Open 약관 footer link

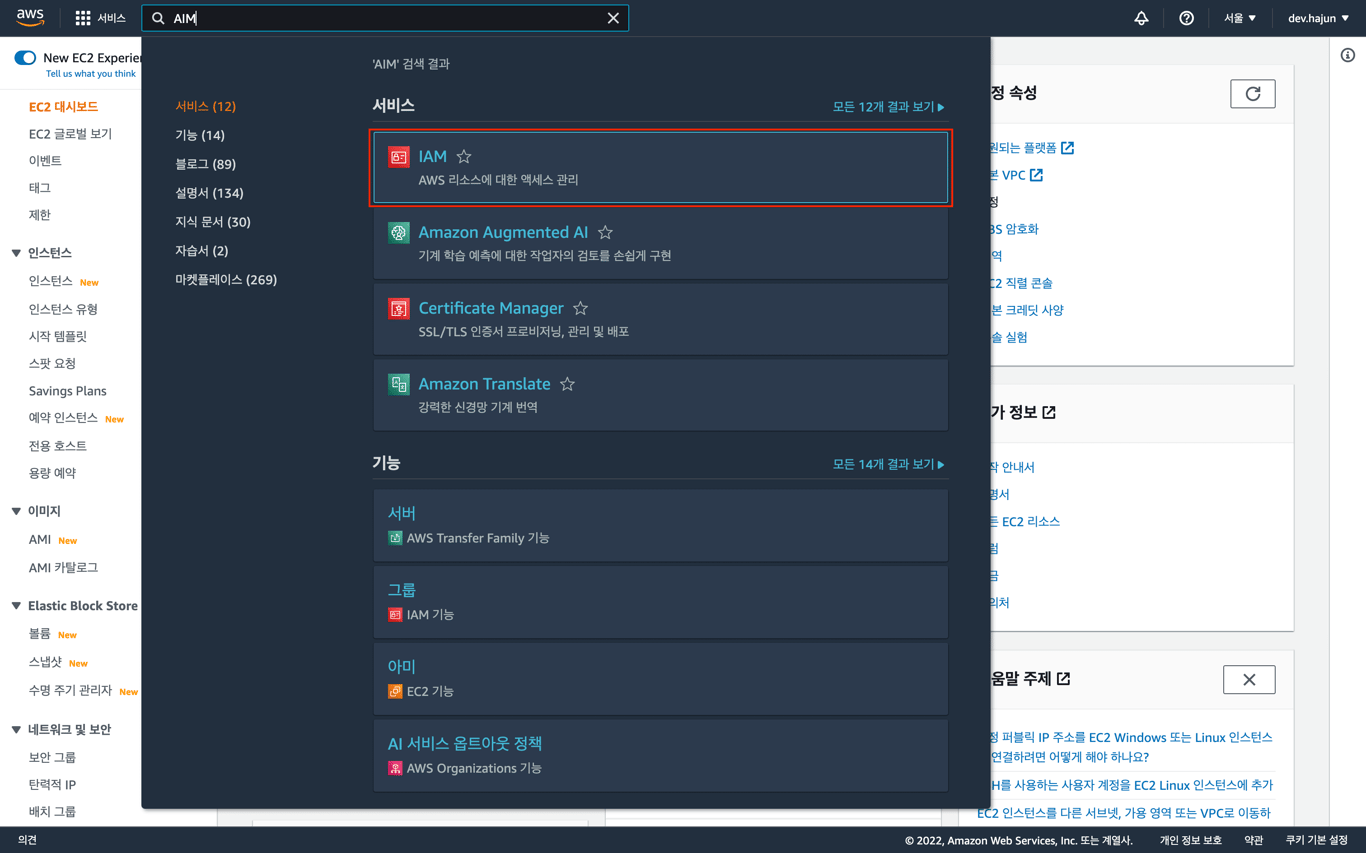pyautogui.click(x=1253, y=840)
